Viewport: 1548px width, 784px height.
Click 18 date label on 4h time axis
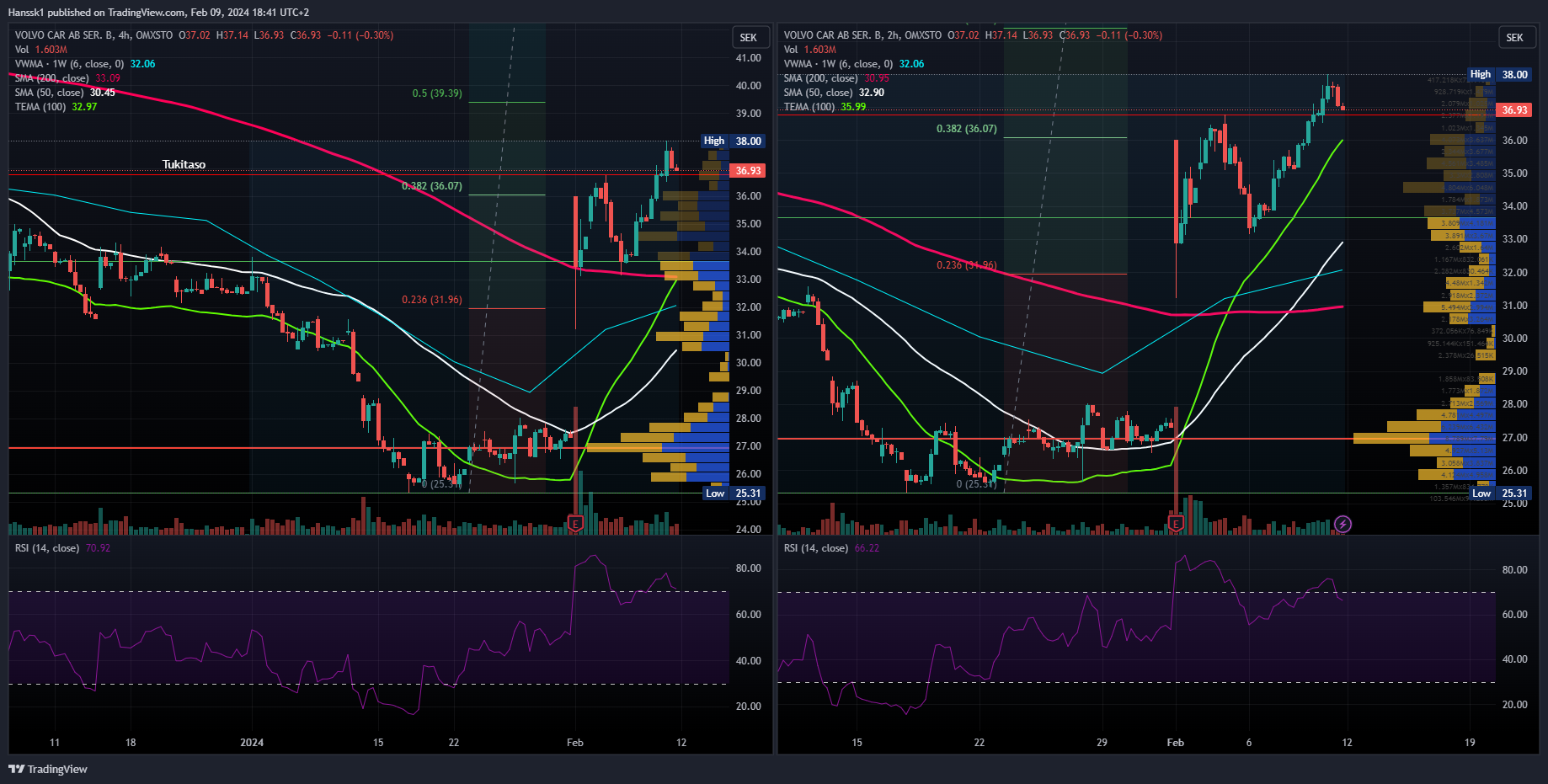coord(131,743)
